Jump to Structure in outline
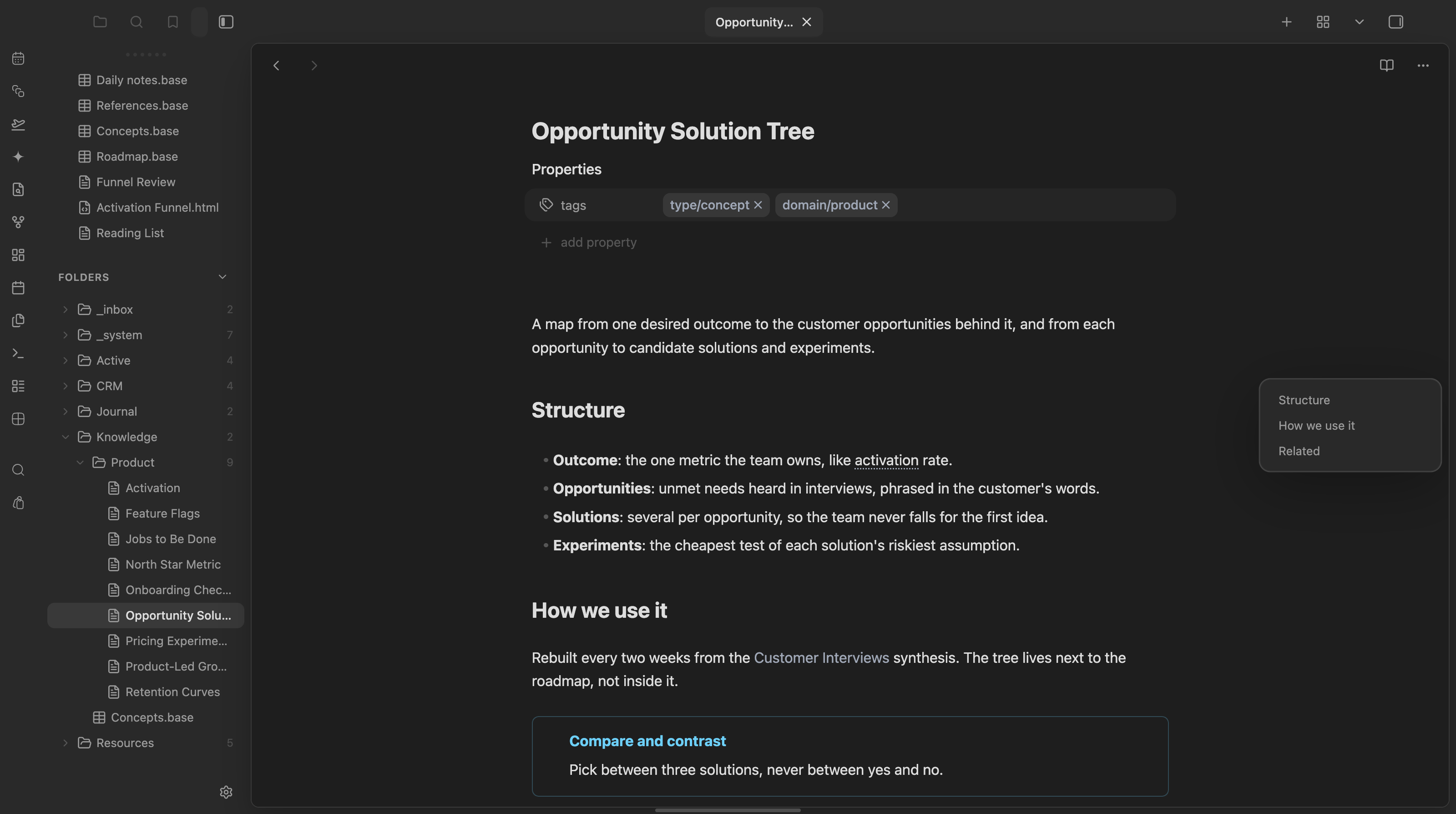 pyautogui.click(x=1304, y=400)
